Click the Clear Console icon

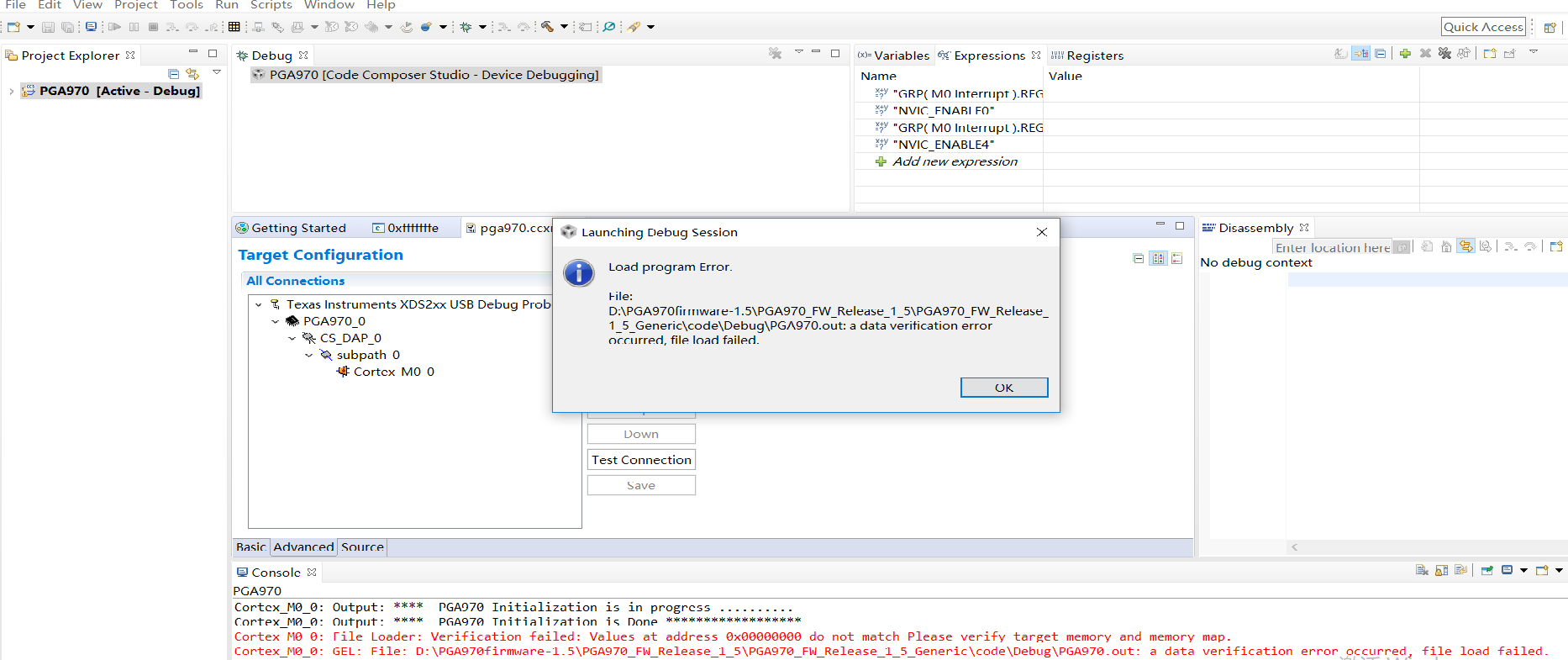pos(1422,570)
